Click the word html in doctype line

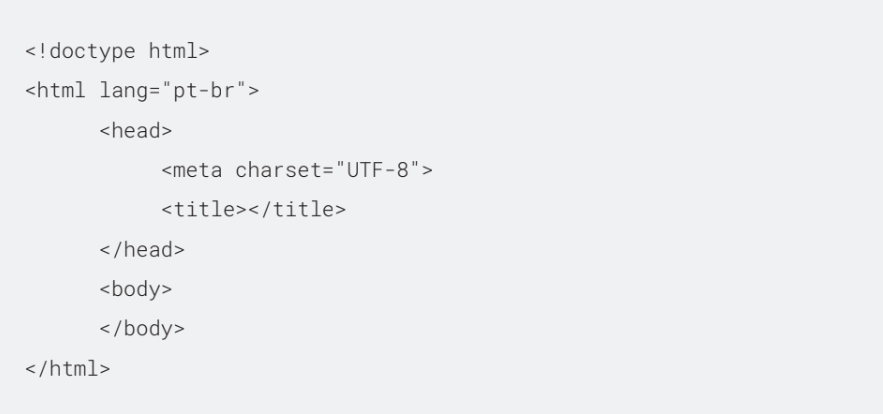click(x=173, y=52)
